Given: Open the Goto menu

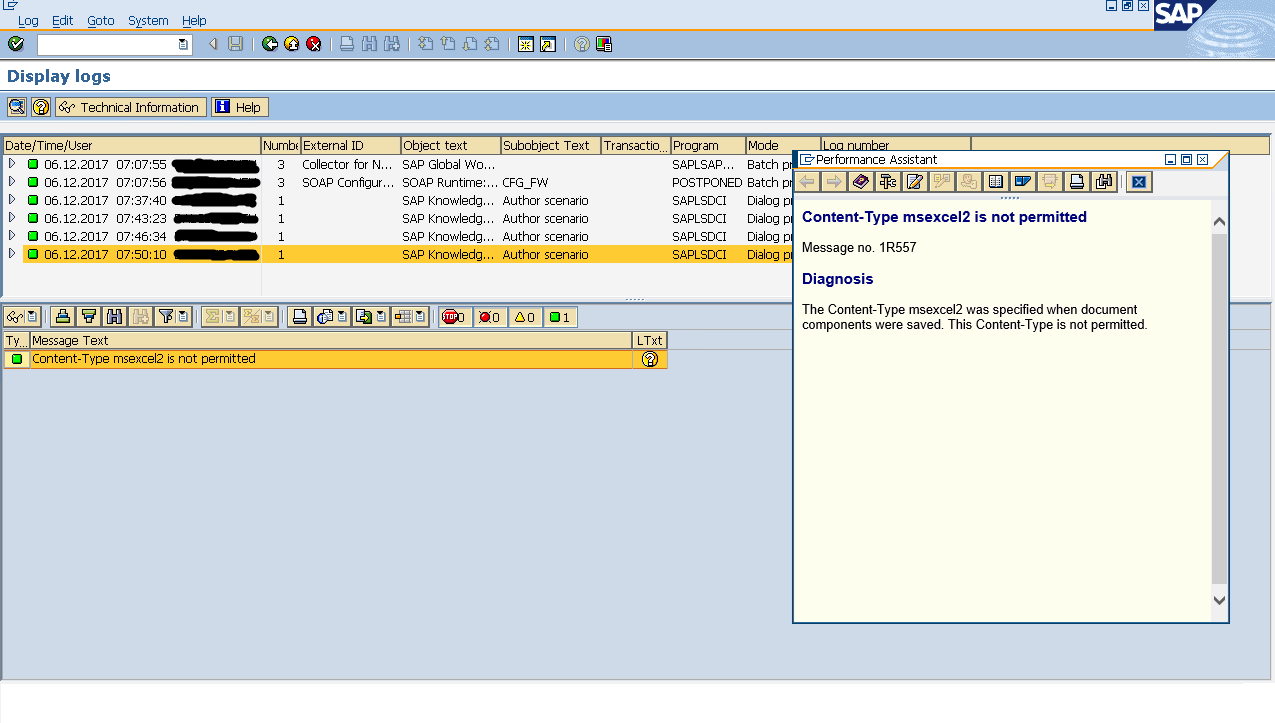Looking at the screenshot, I should pyautogui.click(x=100, y=20).
